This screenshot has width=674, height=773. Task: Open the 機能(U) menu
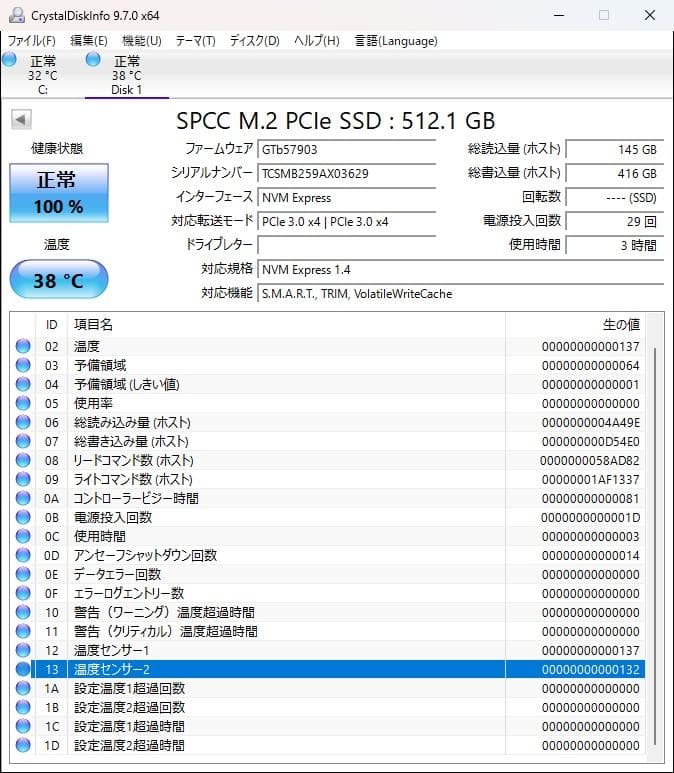(x=142, y=41)
